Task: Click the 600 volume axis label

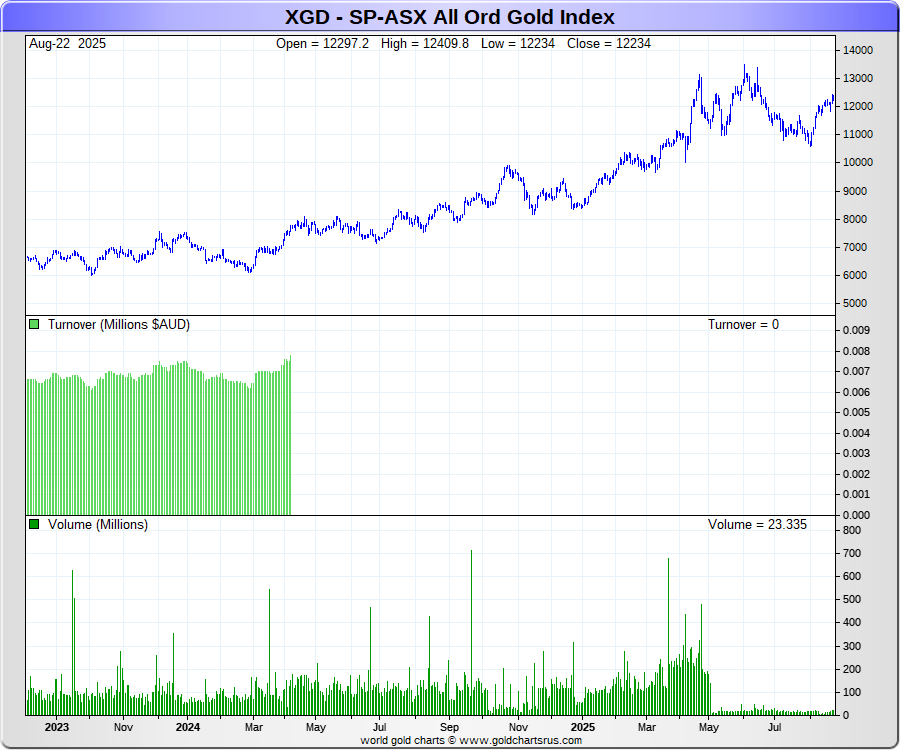Action: pos(852,576)
